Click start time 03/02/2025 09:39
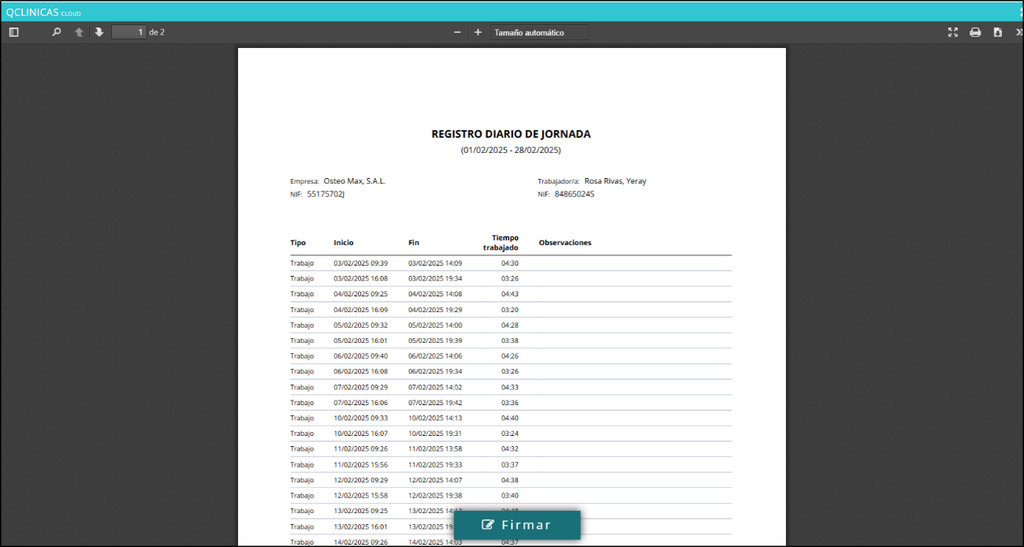 [360, 263]
